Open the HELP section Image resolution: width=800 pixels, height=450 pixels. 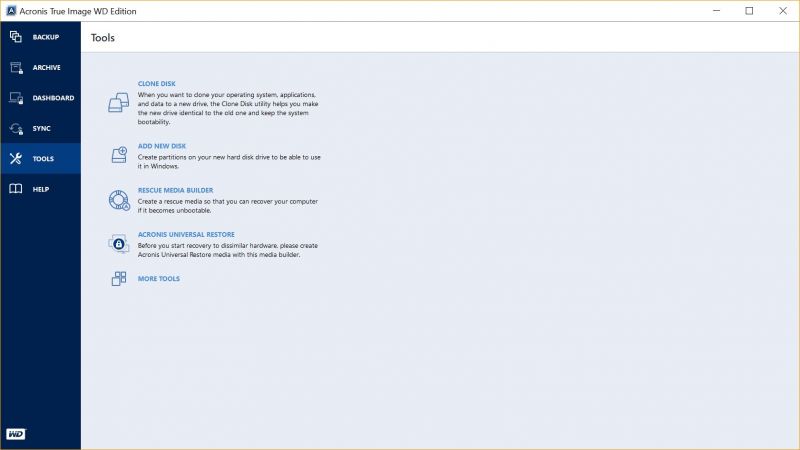(41, 189)
